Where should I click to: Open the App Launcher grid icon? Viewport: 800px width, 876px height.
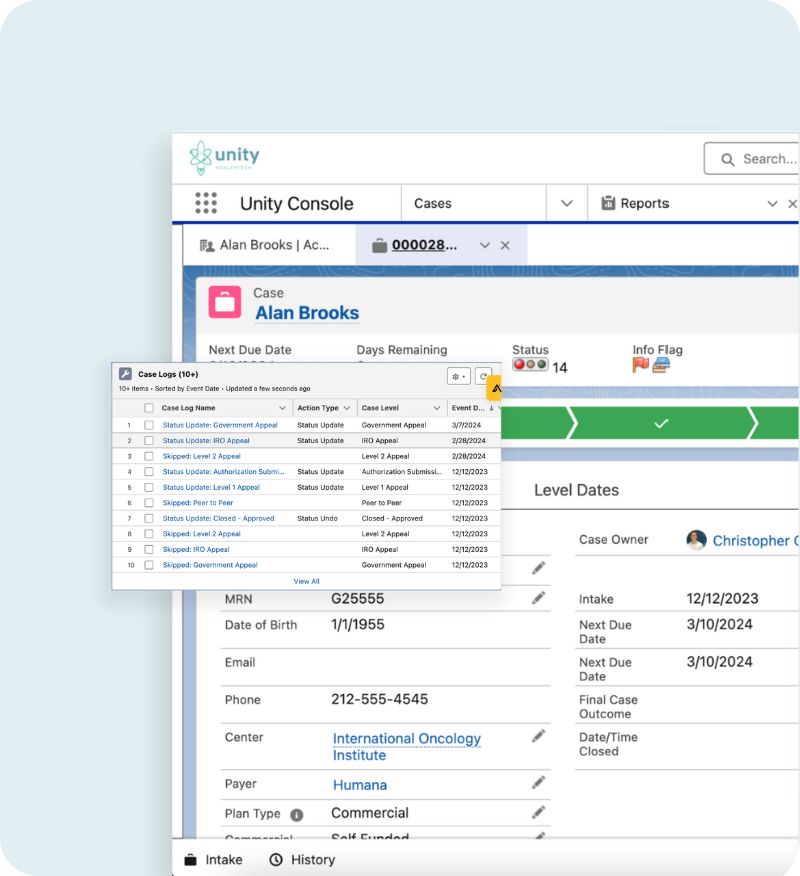[x=206, y=203]
